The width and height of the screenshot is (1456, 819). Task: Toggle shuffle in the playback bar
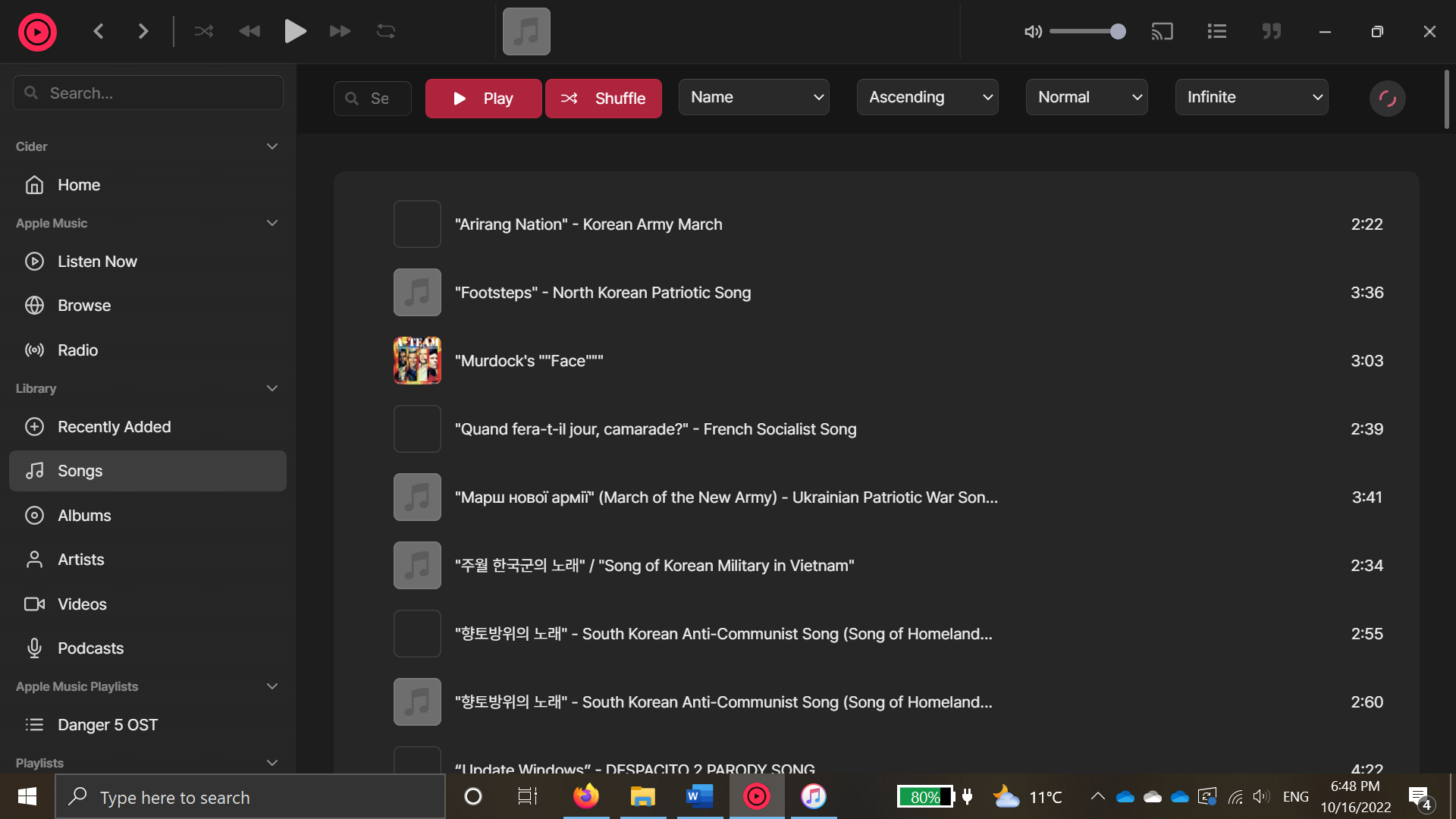point(204,31)
